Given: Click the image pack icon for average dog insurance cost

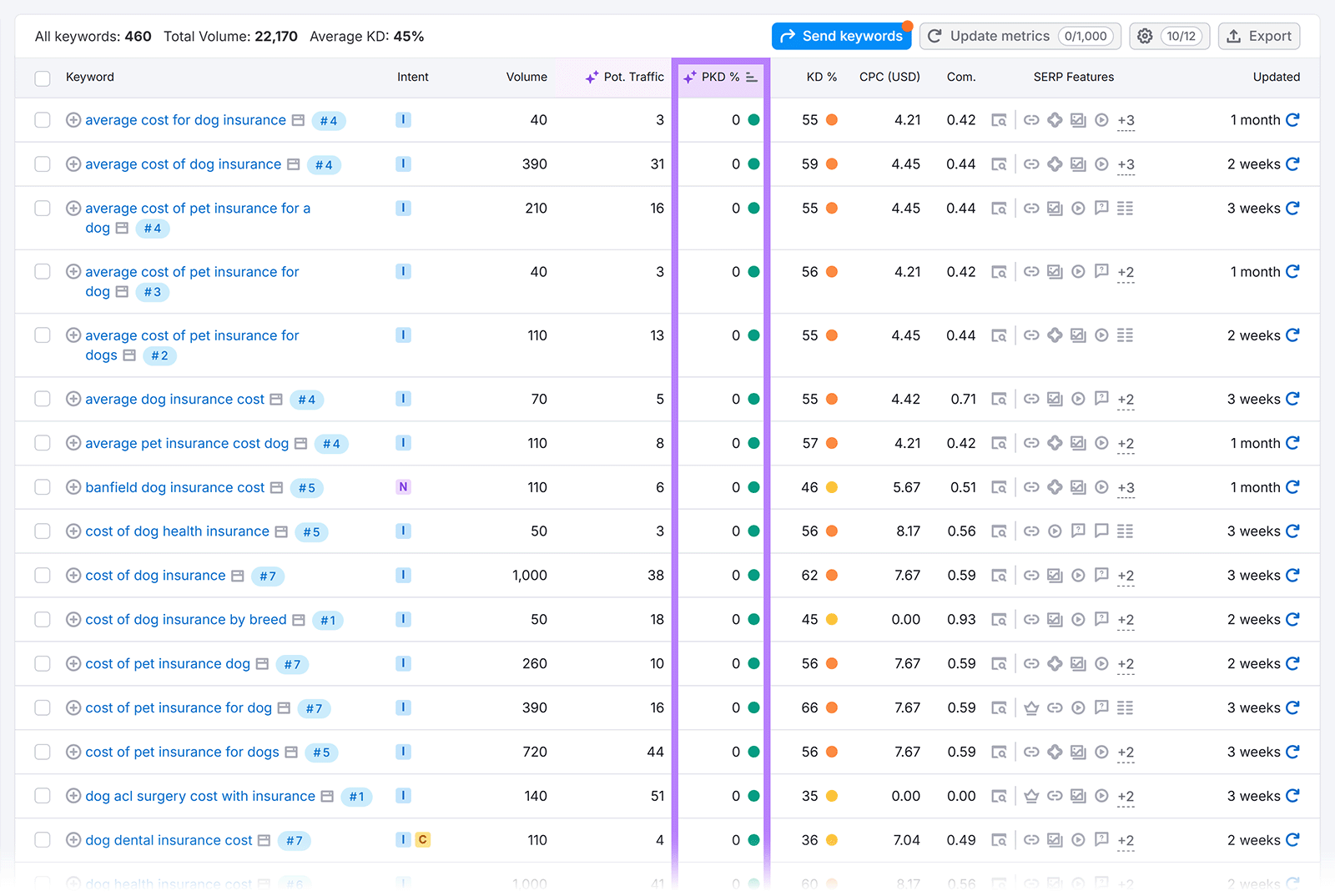Looking at the screenshot, I should click(1055, 399).
